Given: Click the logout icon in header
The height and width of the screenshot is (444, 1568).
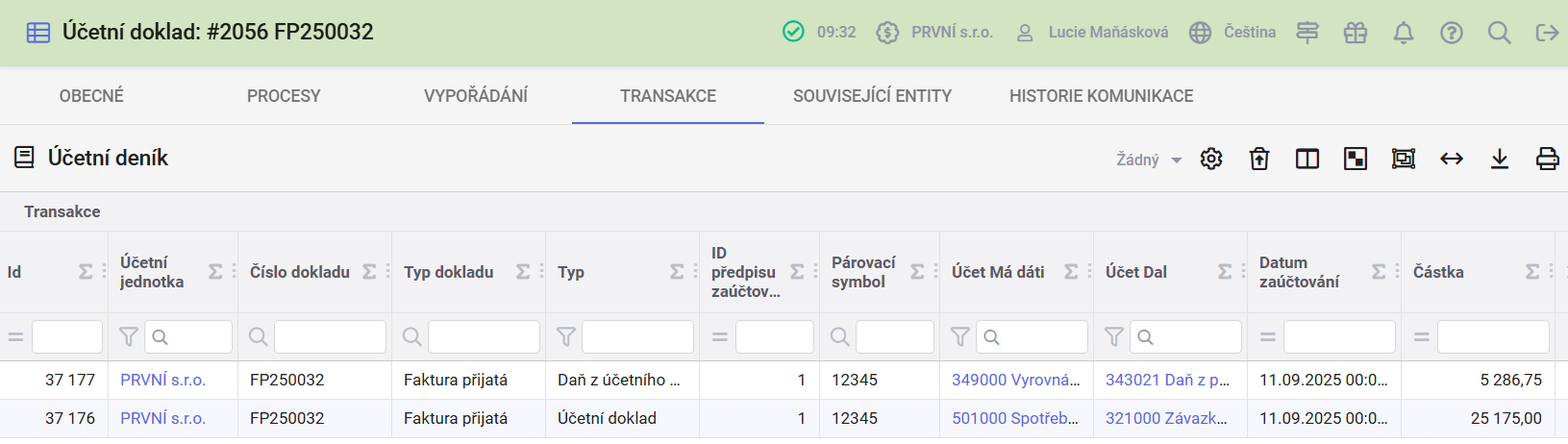Looking at the screenshot, I should point(1547,33).
